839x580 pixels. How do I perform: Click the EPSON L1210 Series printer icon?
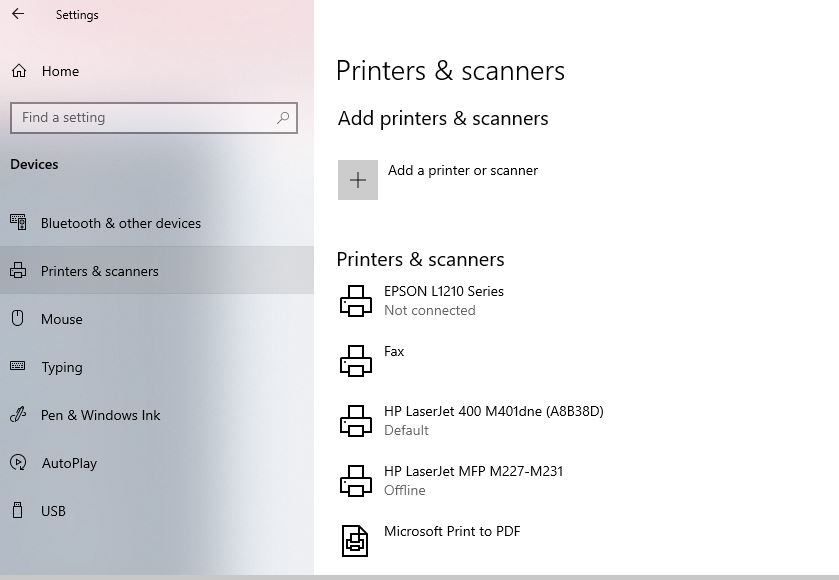pyautogui.click(x=356, y=301)
